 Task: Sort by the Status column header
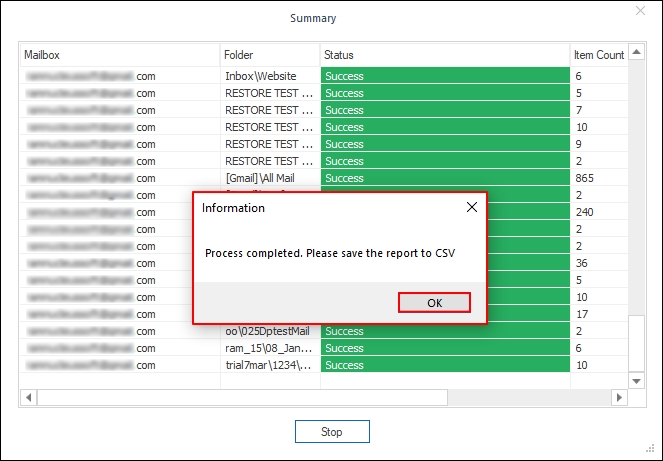[x=445, y=55]
